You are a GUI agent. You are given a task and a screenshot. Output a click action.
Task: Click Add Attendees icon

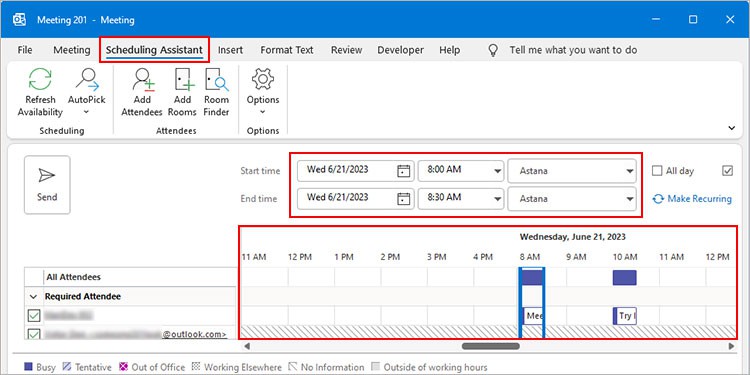[x=142, y=79]
